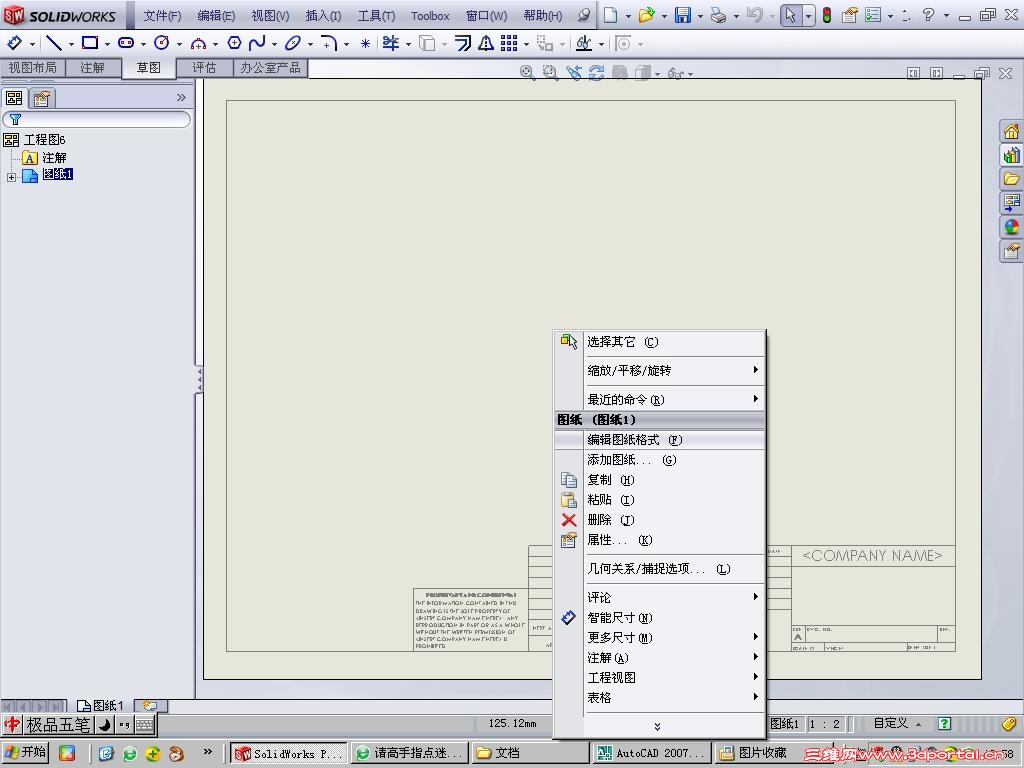Expand the 图纸1 tree node

click(x=11, y=176)
